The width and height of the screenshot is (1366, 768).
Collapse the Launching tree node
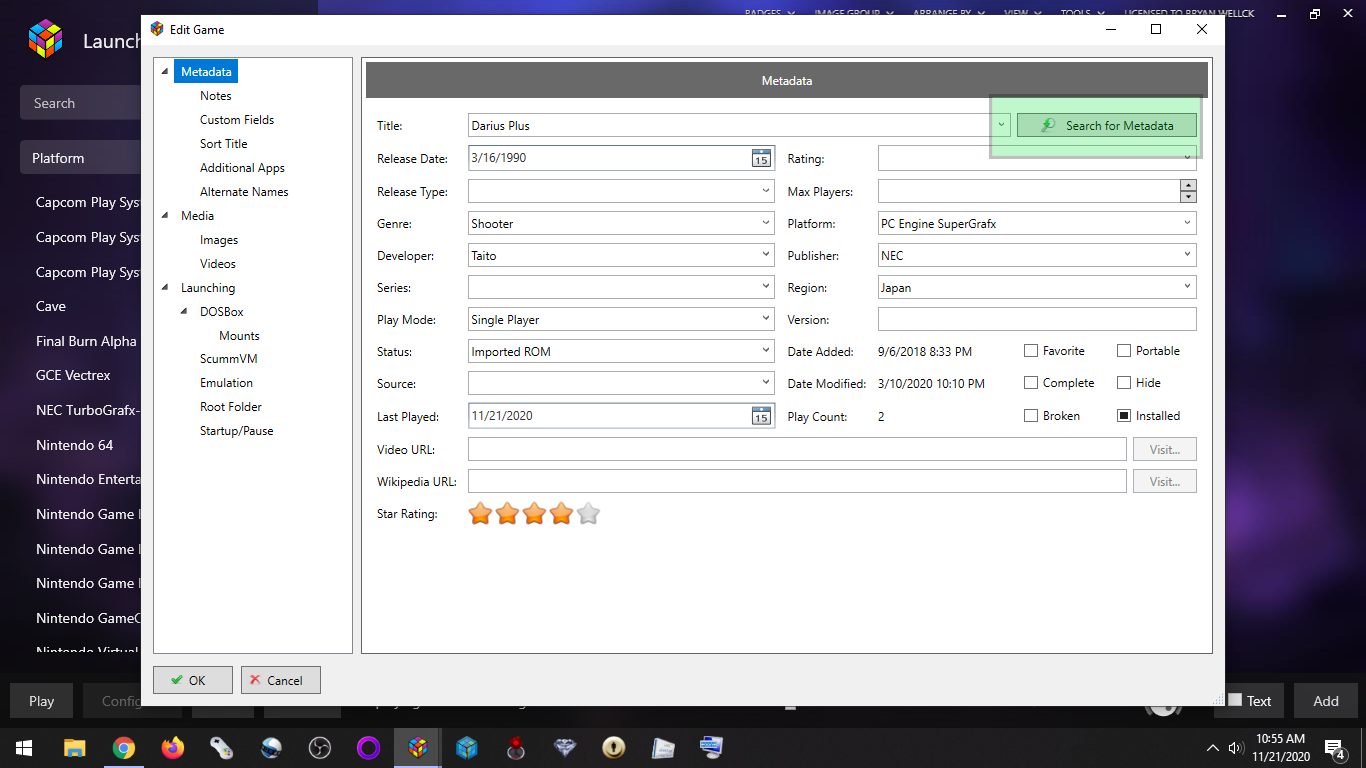[165, 288]
